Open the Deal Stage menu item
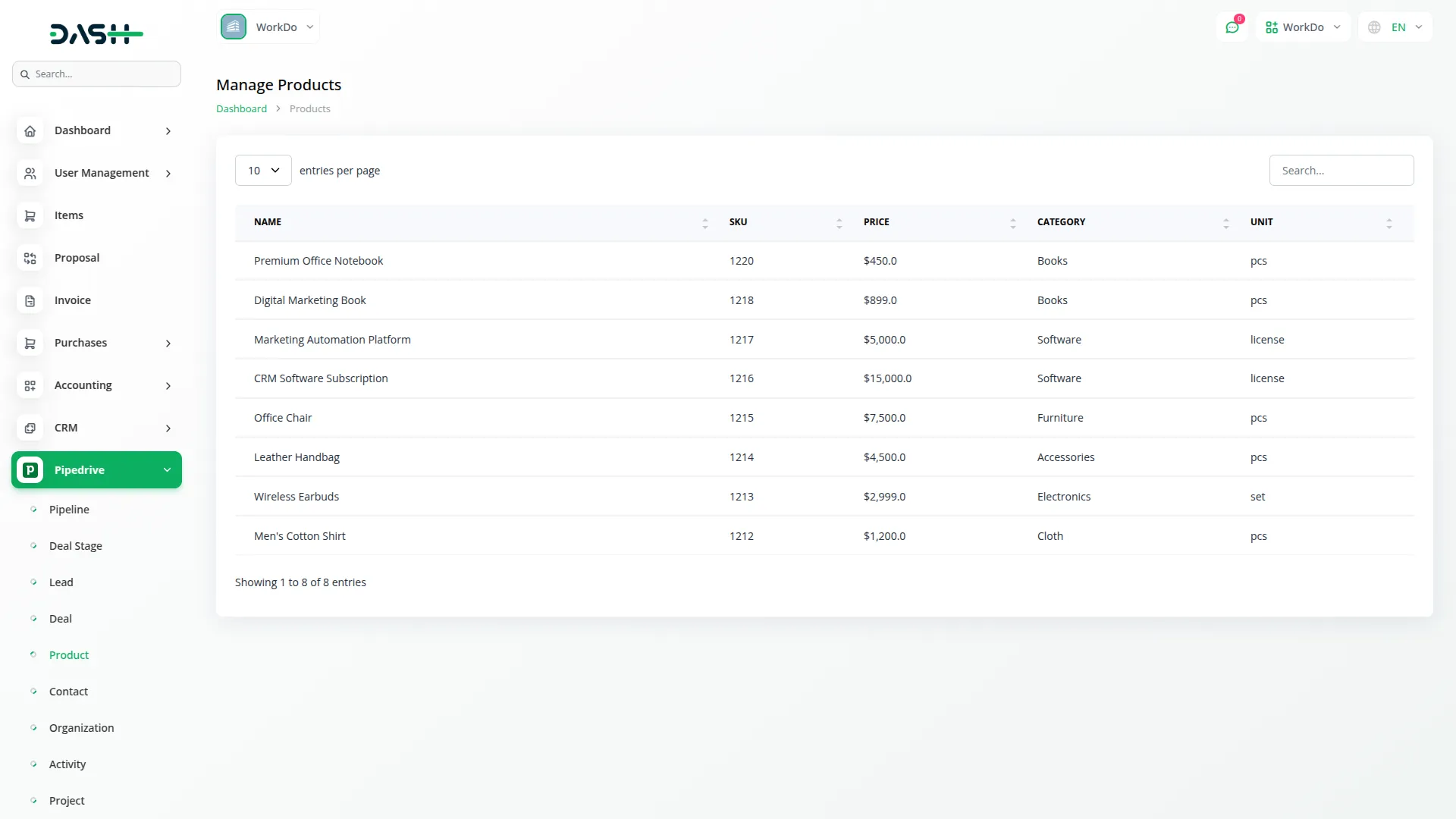 click(x=75, y=545)
